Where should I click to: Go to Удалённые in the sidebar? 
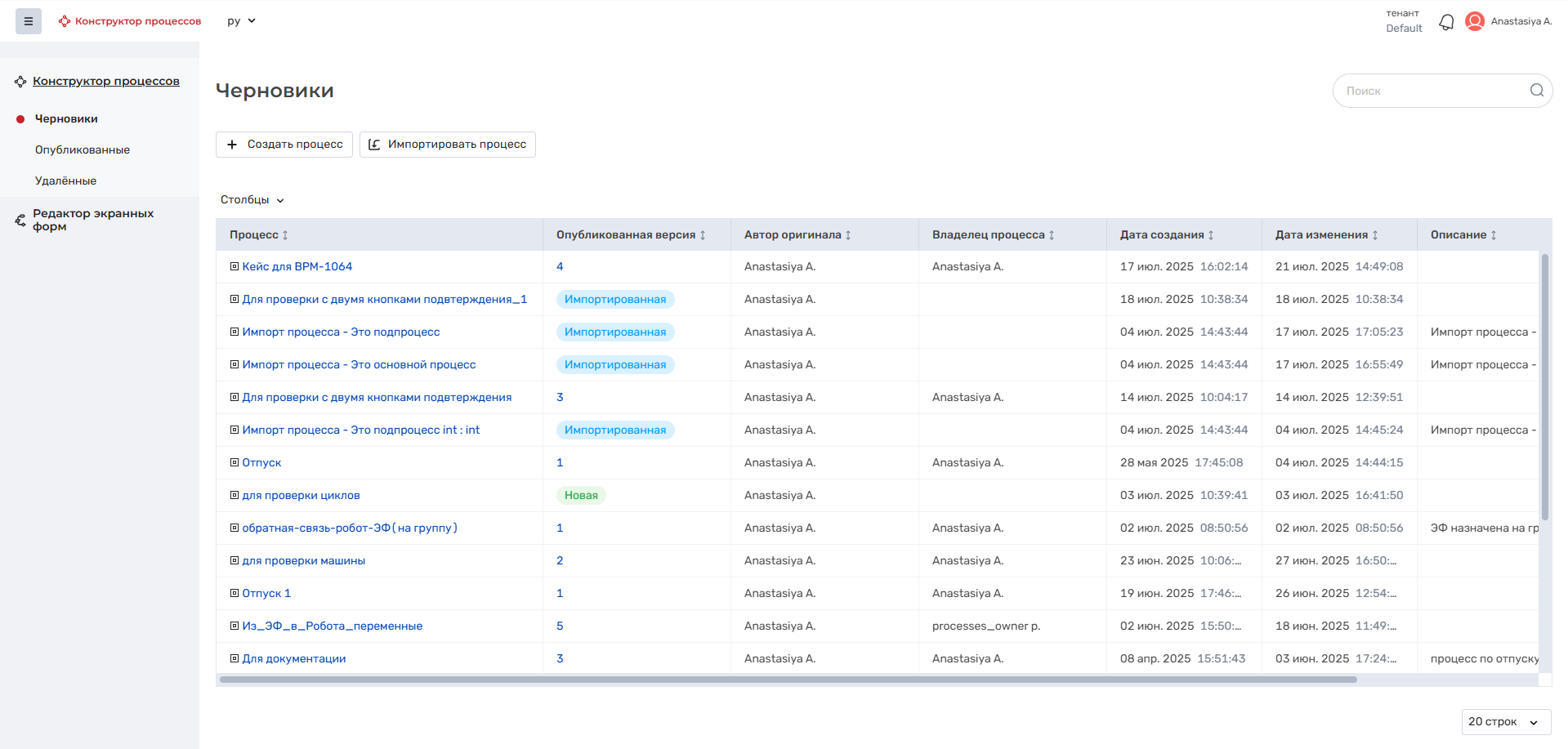click(x=65, y=181)
